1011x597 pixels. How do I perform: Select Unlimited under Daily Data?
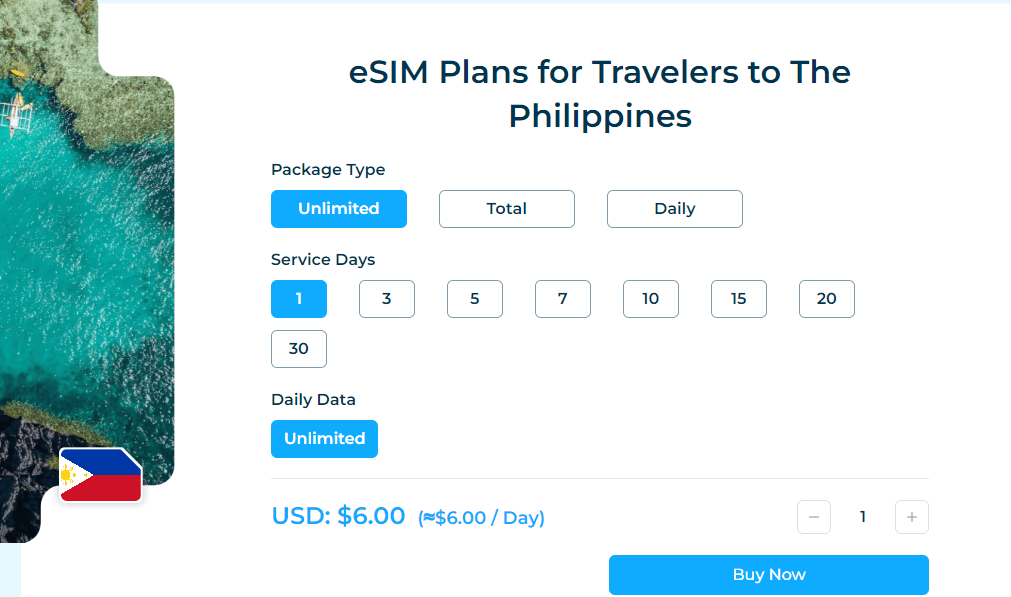point(324,439)
